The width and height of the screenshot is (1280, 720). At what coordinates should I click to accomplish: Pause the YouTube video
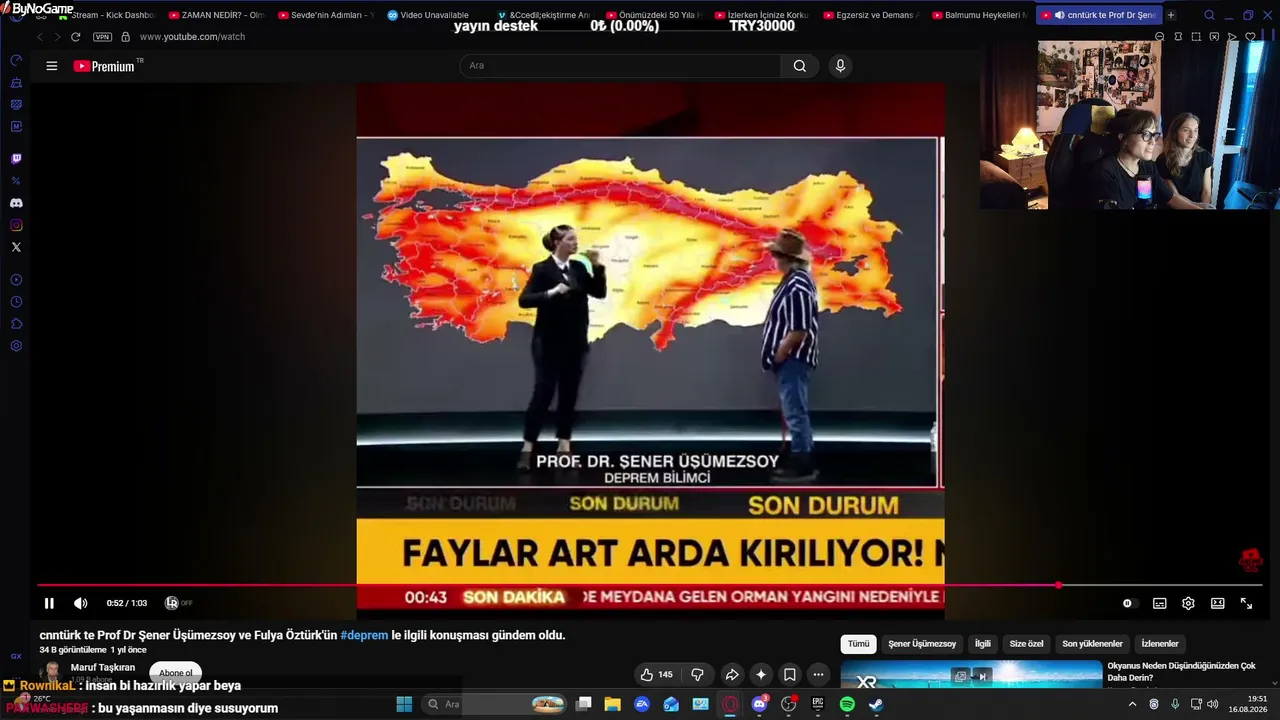[x=49, y=603]
